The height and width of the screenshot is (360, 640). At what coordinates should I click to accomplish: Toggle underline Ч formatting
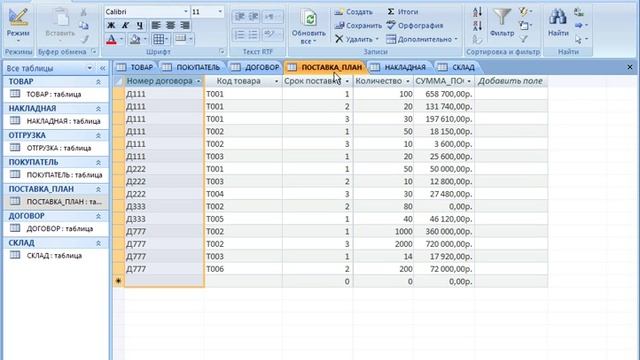(x=140, y=25)
